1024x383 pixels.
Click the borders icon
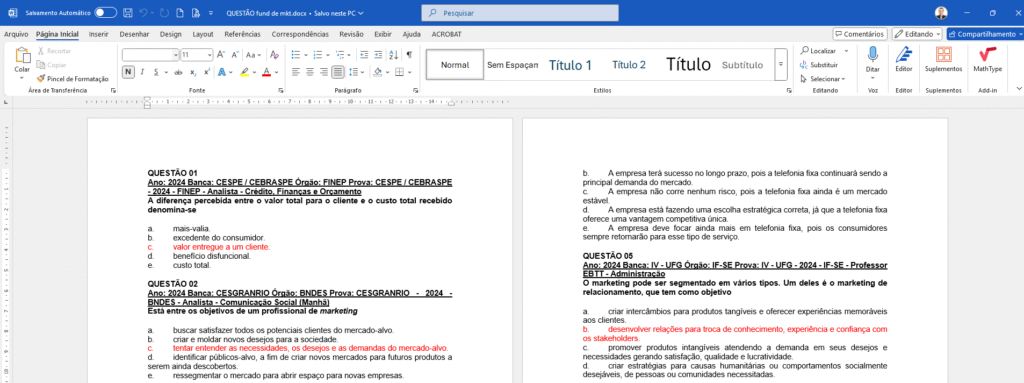pyautogui.click(x=399, y=72)
